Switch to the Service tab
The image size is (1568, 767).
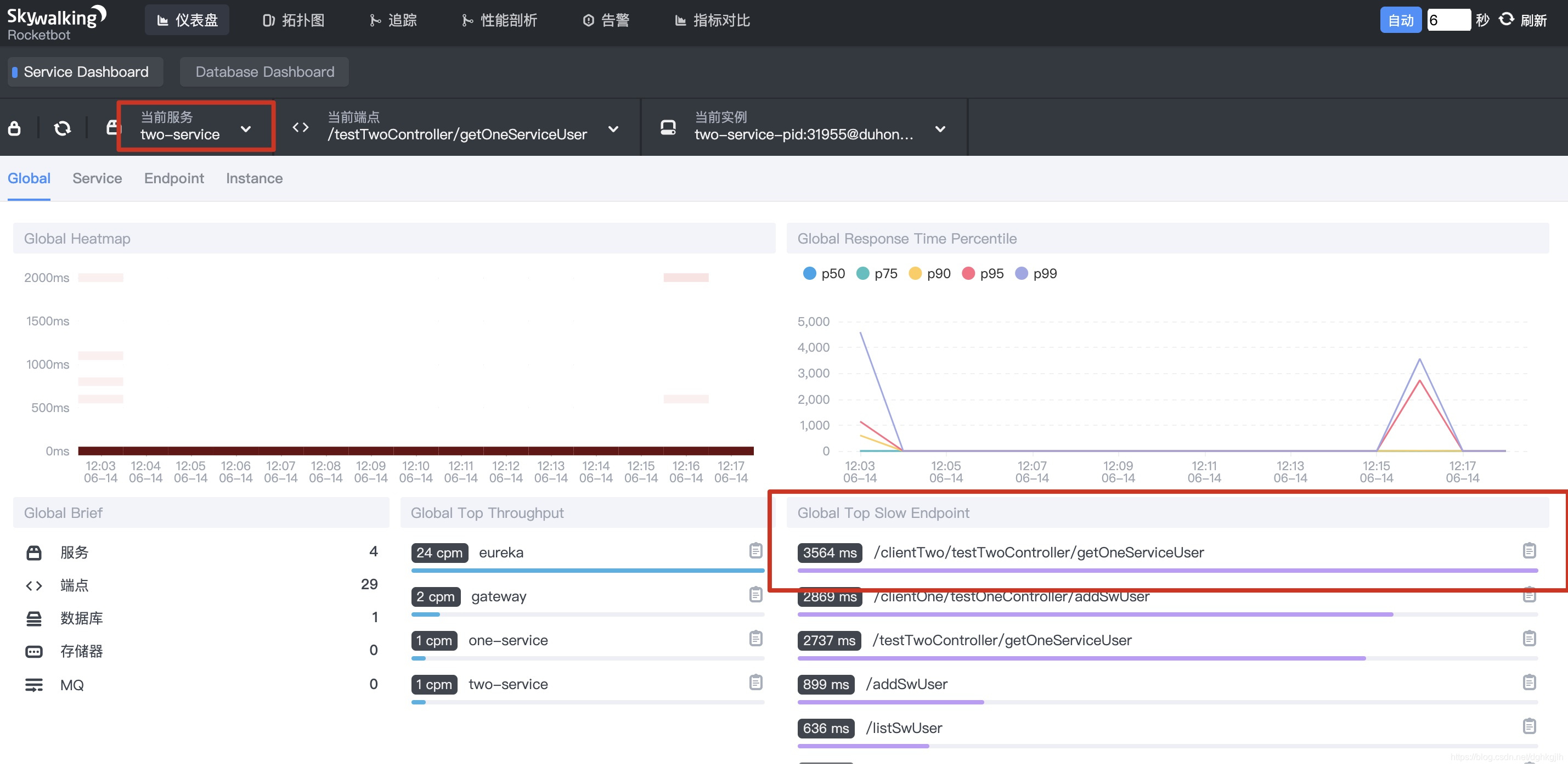[97, 178]
